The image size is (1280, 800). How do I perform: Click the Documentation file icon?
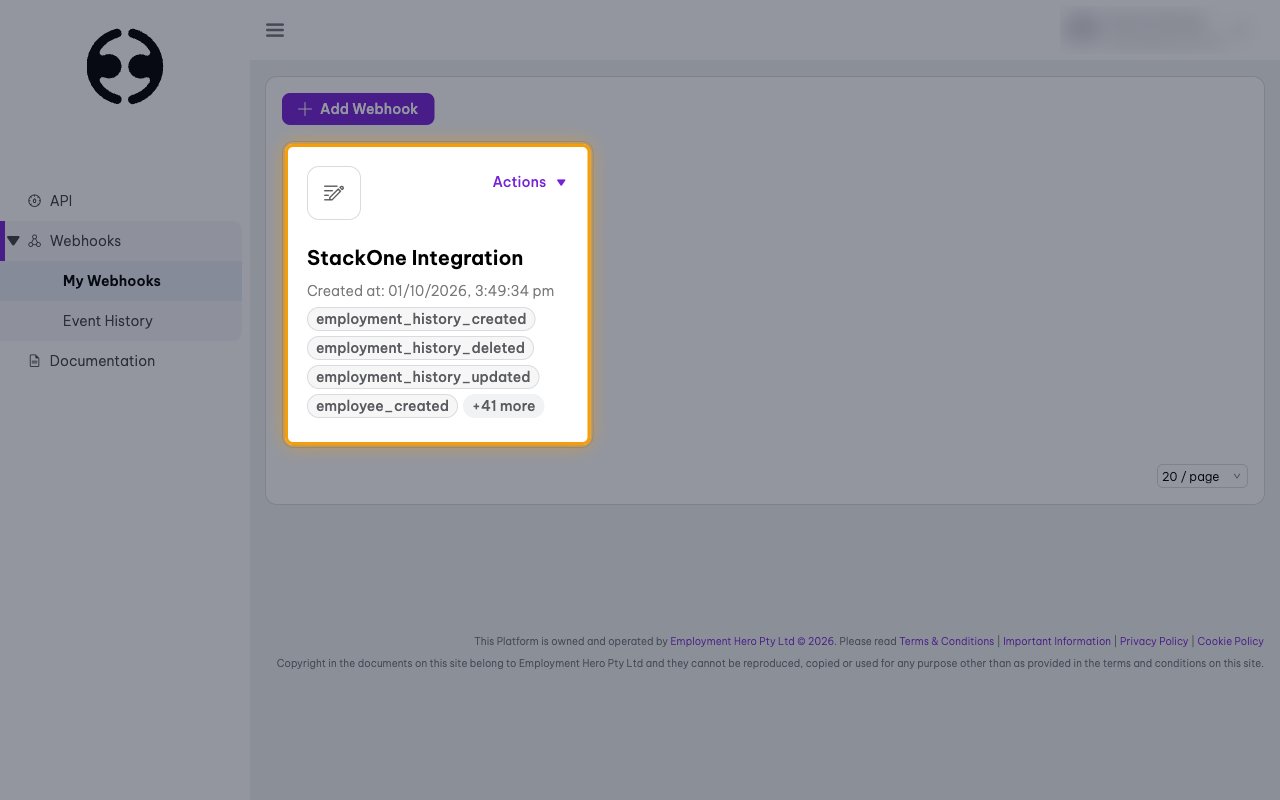tap(35, 361)
